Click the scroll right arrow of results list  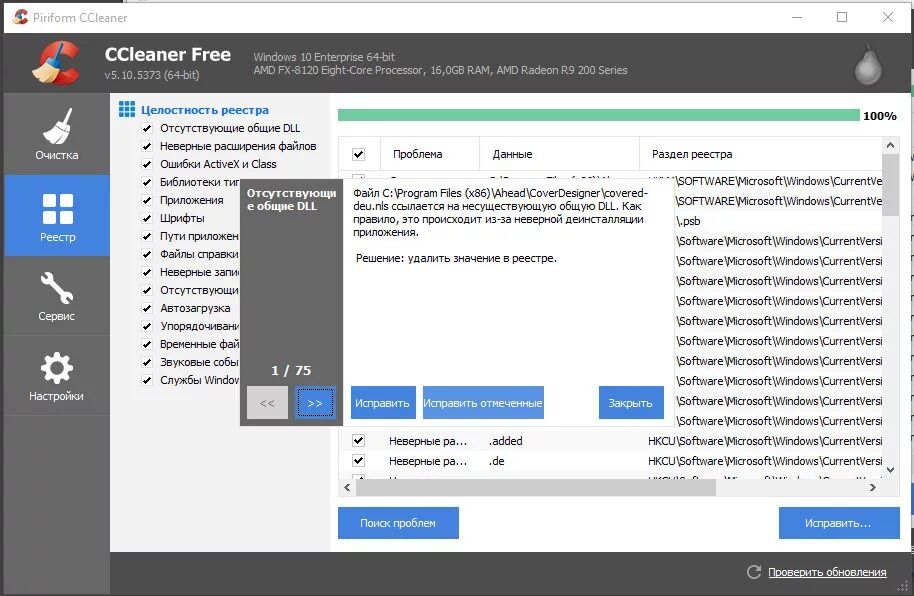point(873,488)
